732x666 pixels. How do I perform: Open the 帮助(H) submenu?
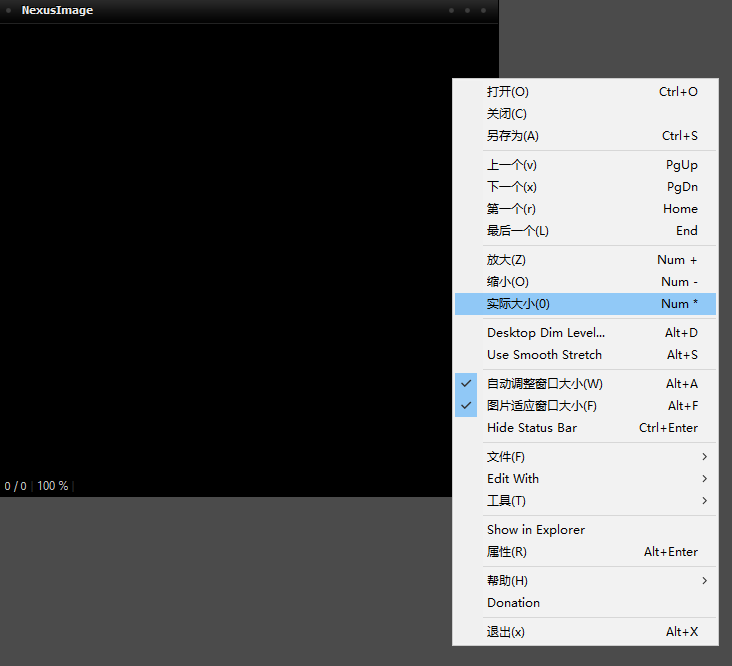pos(585,581)
